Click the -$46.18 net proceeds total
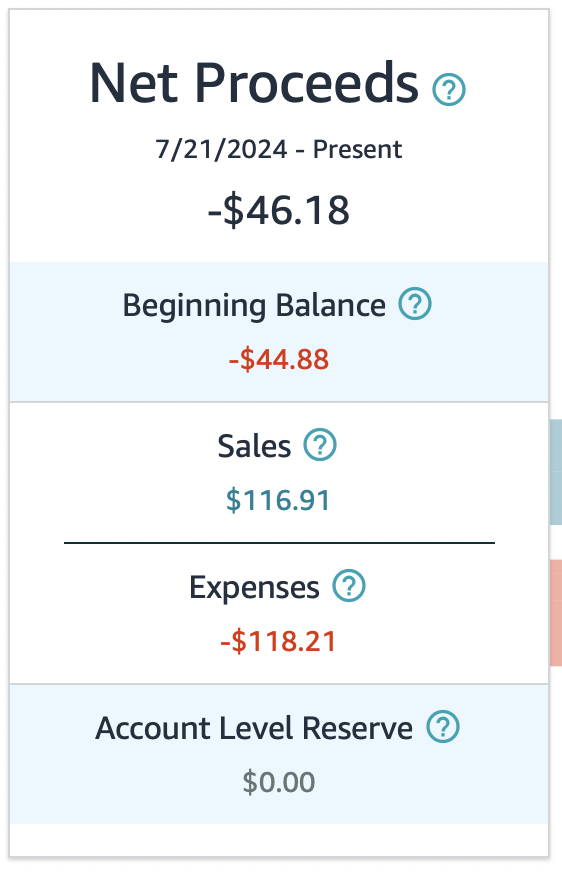The image size is (562, 872). (278, 210)
